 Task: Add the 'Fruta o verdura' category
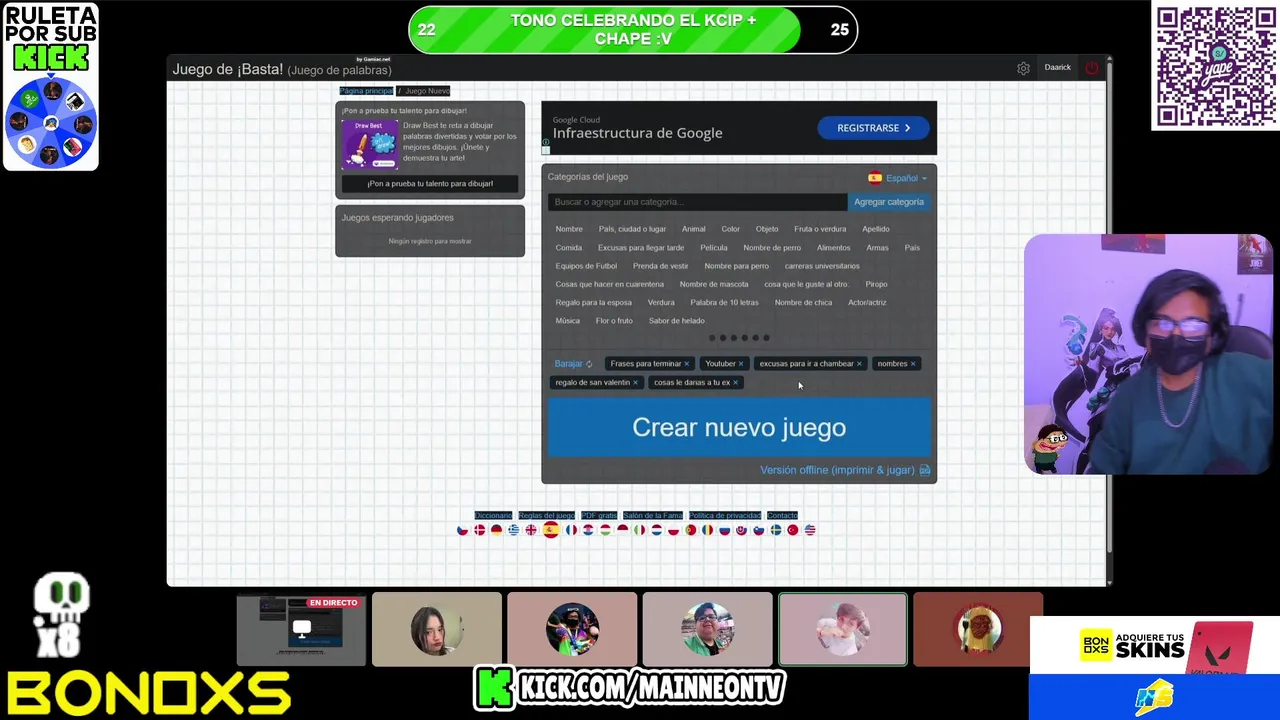click(x=820, y=229)
